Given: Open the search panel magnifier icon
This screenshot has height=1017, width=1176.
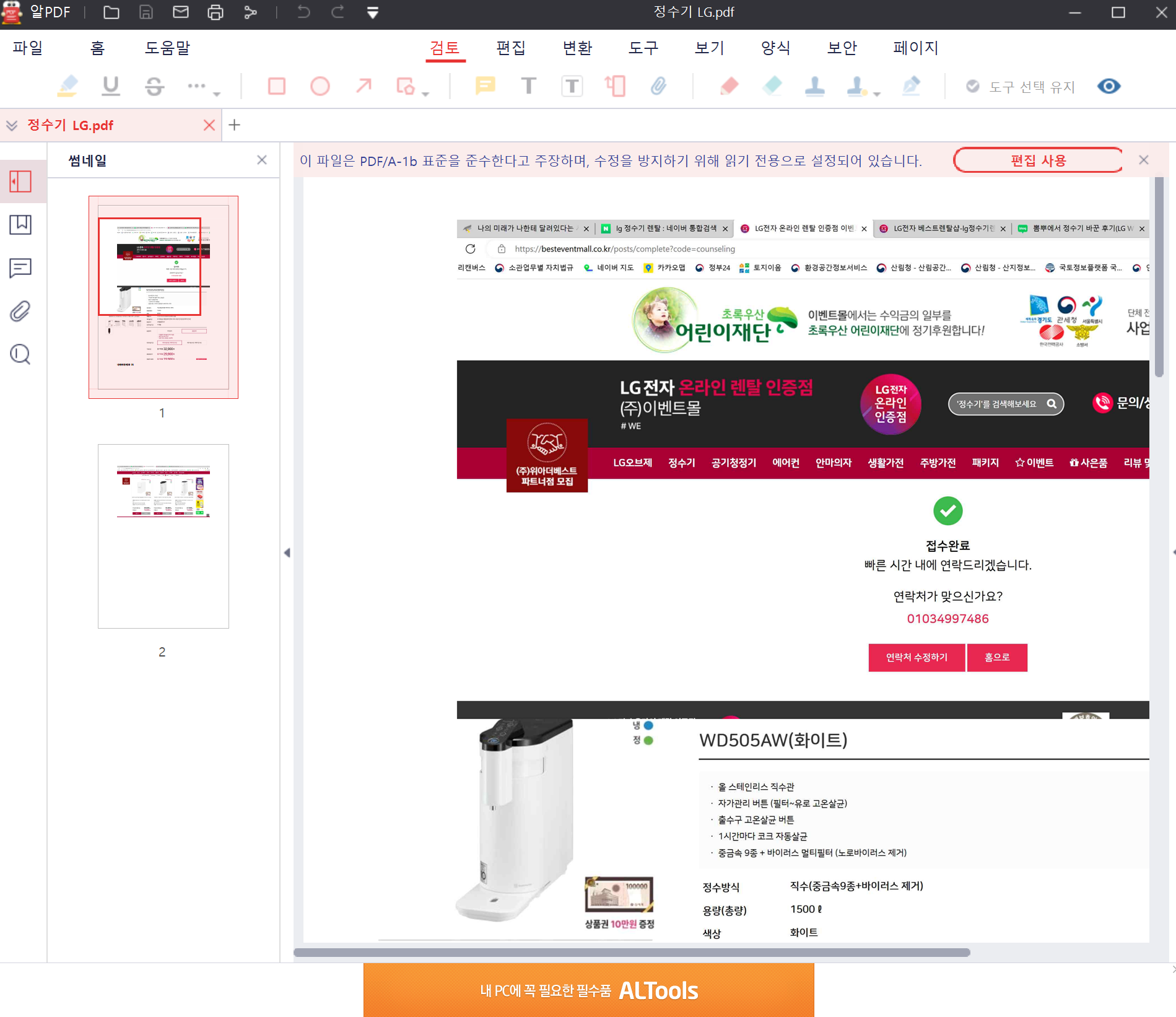Looking at the screenshot, I should pos(21,354).
